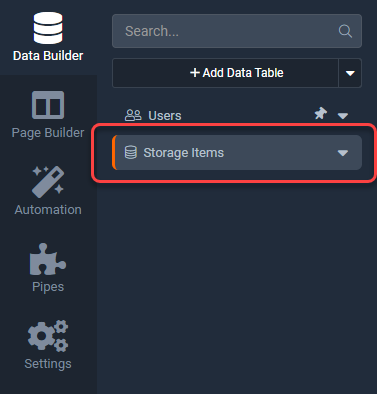Click the Add Data Table button
The width and height of the screenshot is (377, 394).
(x=226, y=73)
